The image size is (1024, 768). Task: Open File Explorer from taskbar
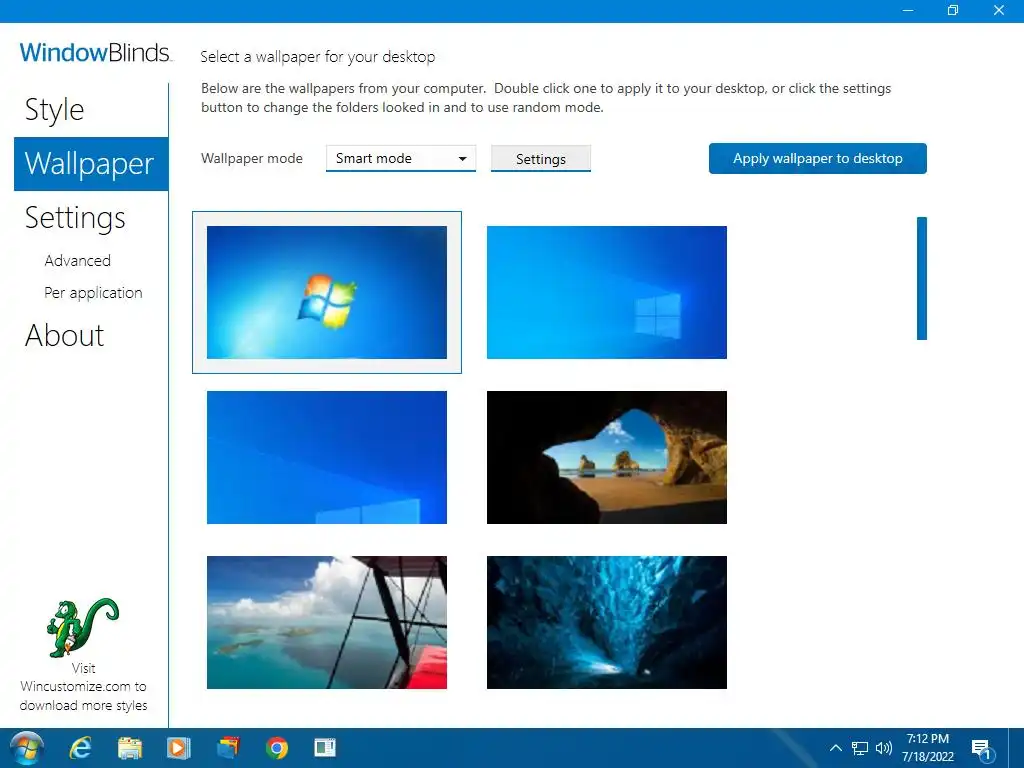129,748
